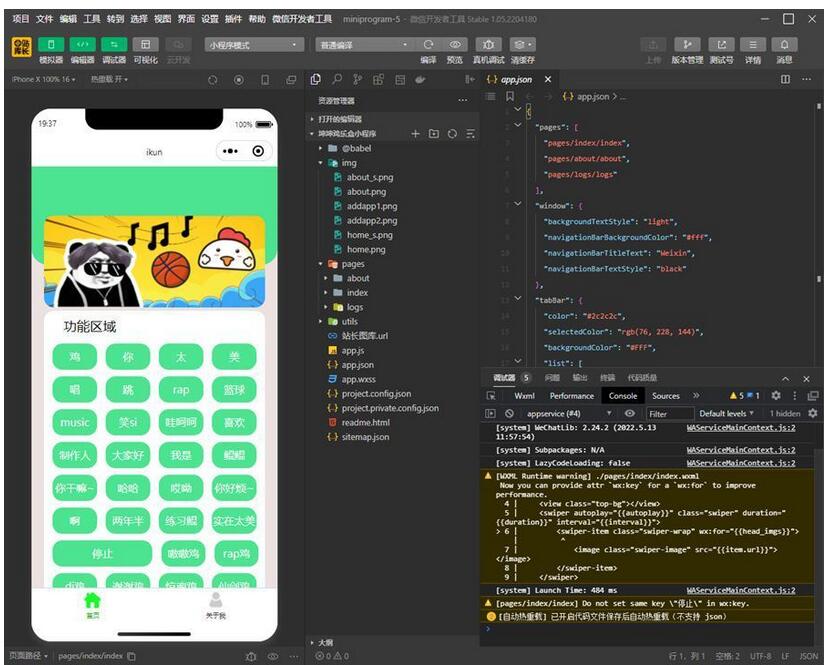This screenshot has width=828, height=665.
Task: Open the Default levels dropdown in console
Action: click(728, 413)
